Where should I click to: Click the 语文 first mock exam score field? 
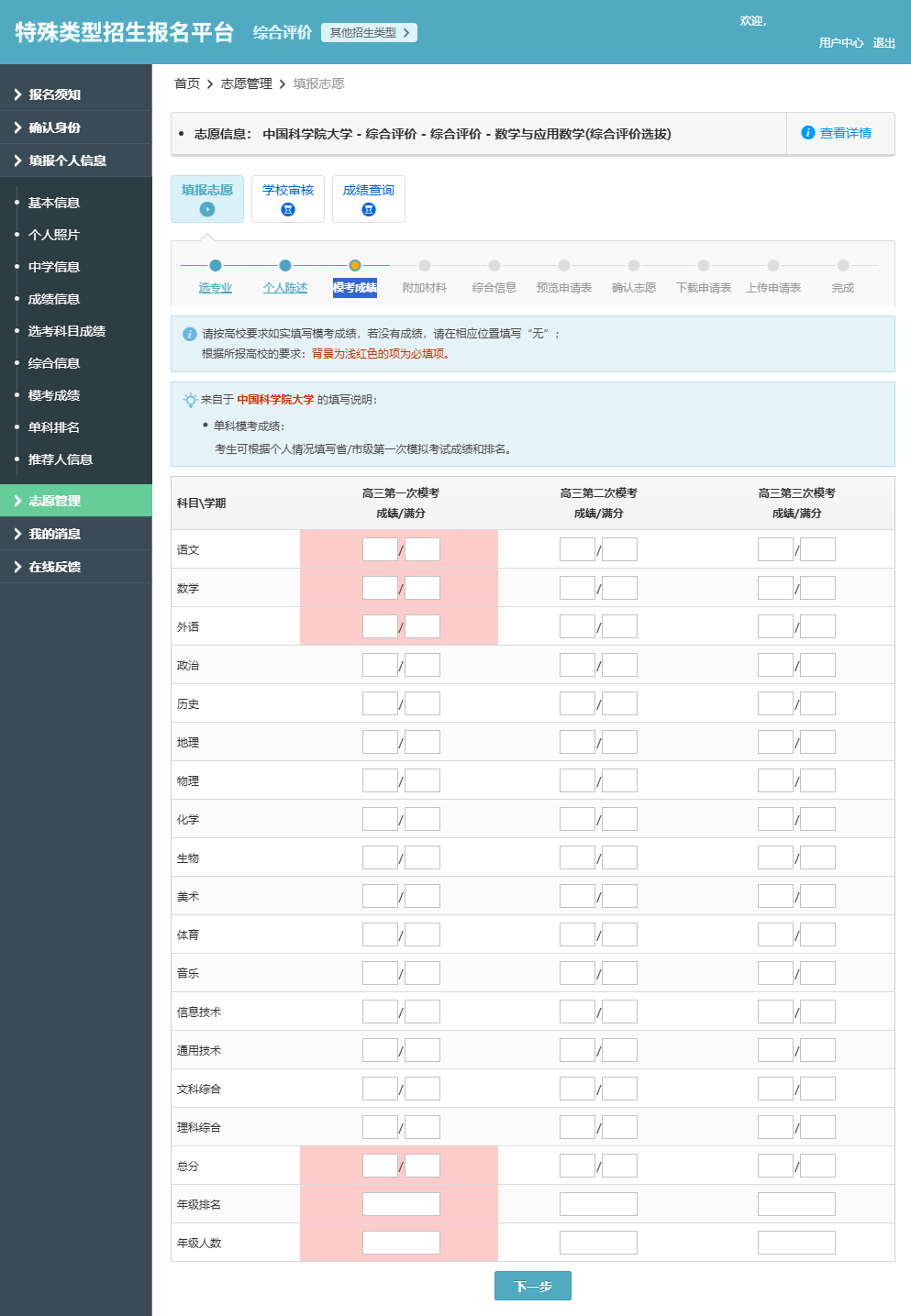point(379,548)
